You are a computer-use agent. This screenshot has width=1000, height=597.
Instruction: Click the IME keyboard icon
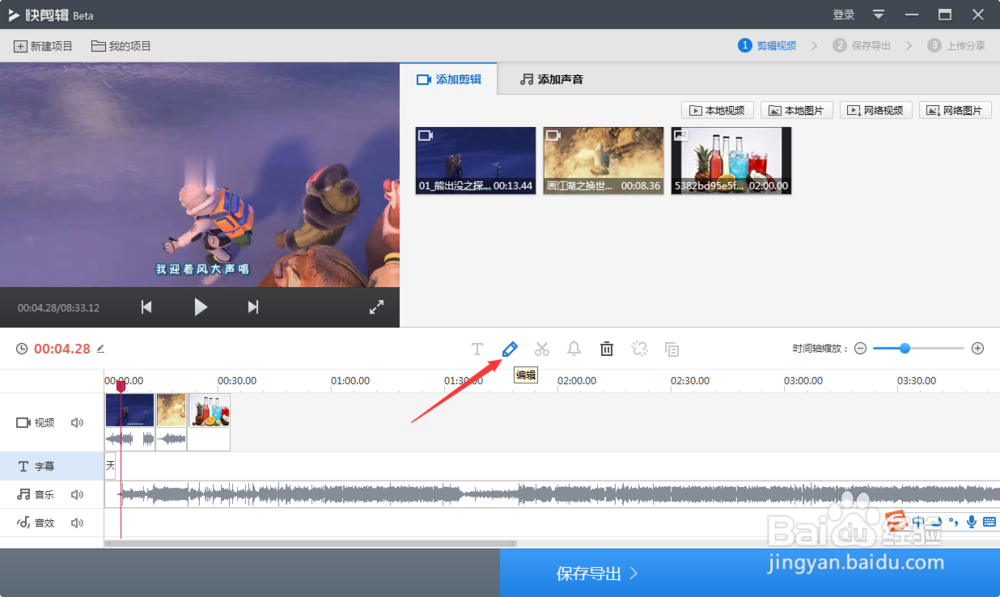click(x=989, y=522)
